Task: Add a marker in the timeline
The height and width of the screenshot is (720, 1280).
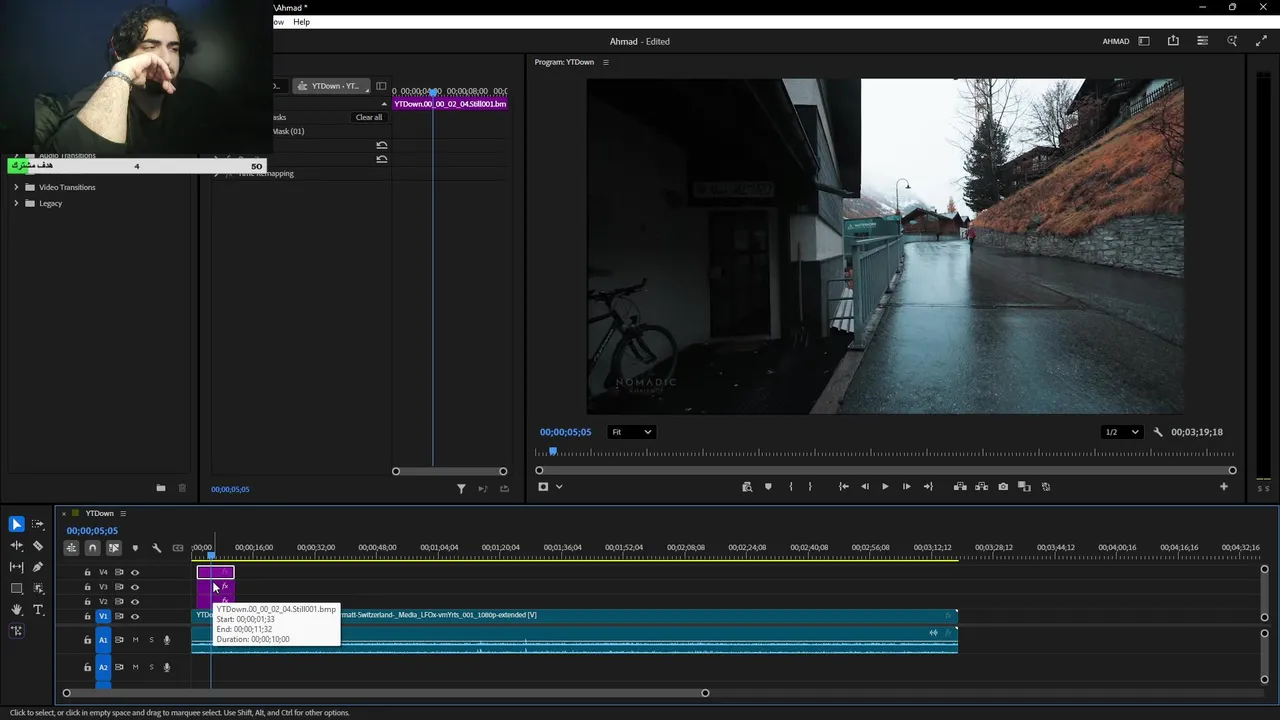Action: (x=135, y=548)
